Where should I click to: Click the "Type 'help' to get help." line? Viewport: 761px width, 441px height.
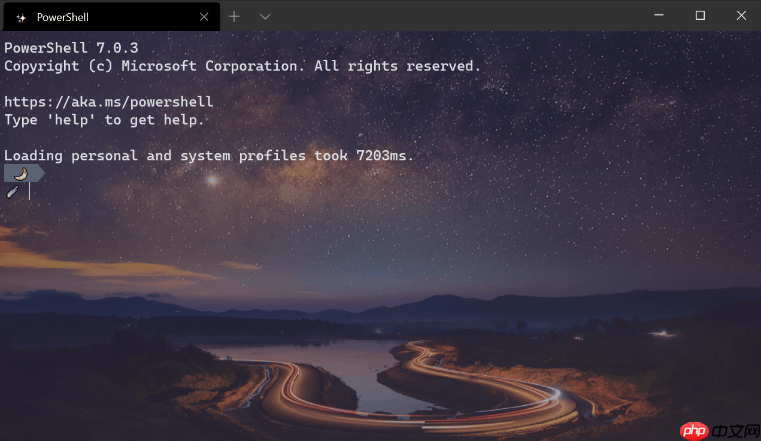[104, 120]
